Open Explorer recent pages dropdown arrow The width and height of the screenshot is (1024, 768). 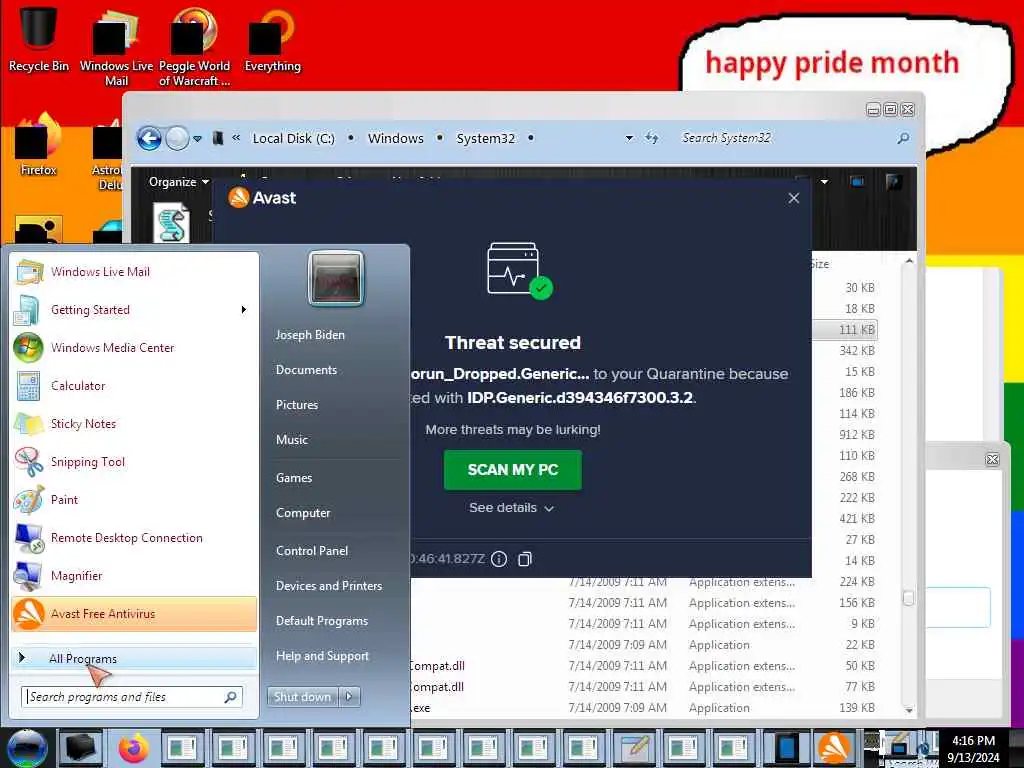197,138
